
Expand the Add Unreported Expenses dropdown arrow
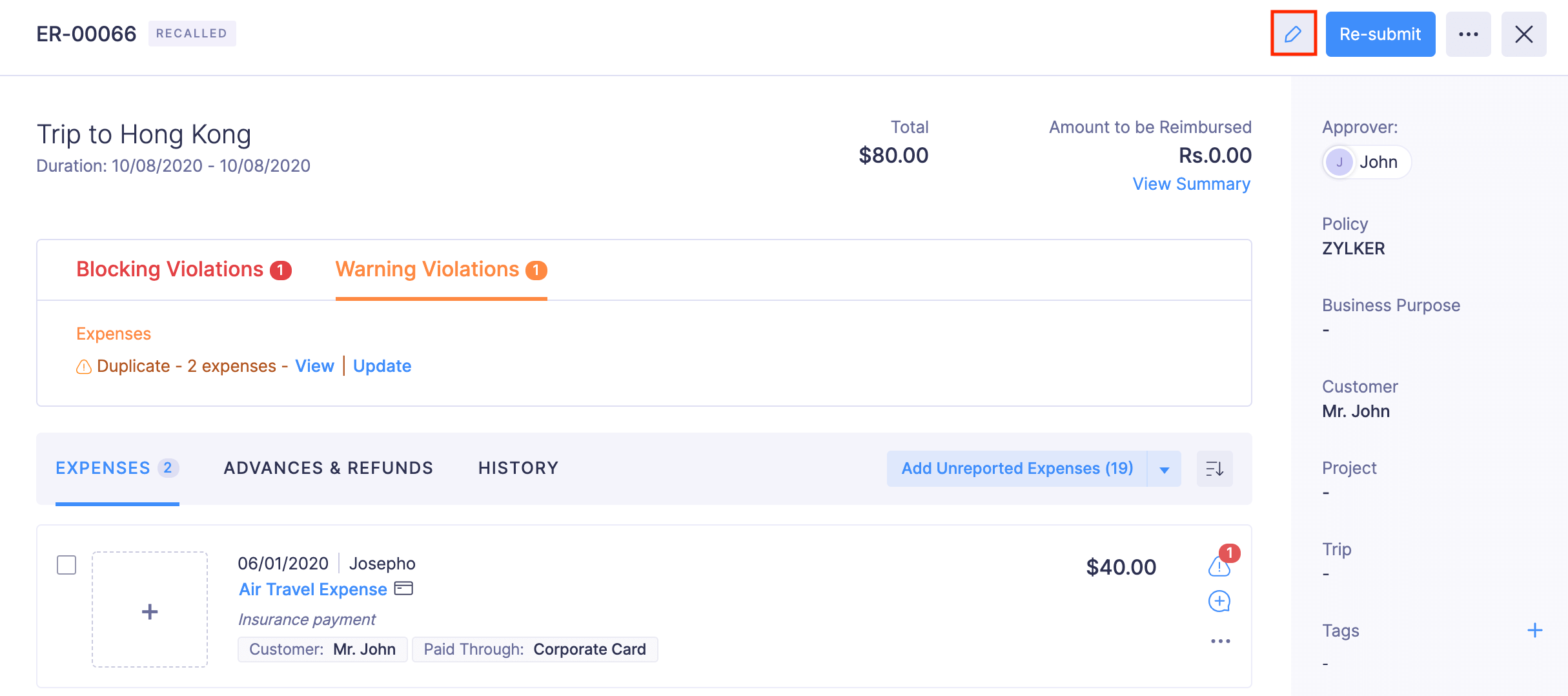[1164, 469]
